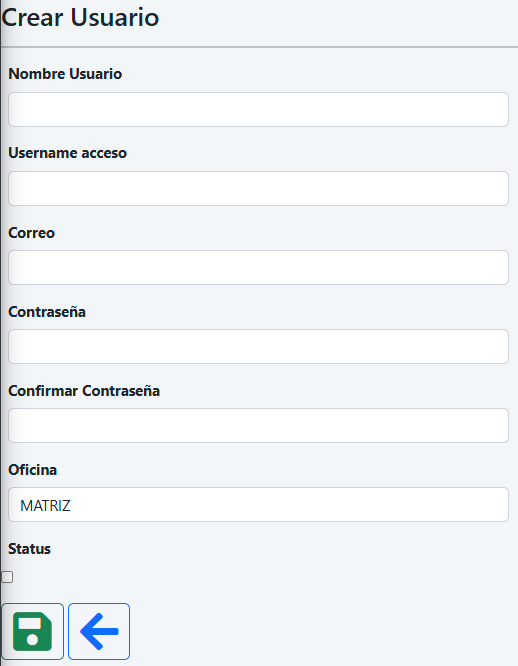The height and width of the screenshot is (666, 518).
Task: Click the Nombre Usuario label
Action: click(65, 74)
